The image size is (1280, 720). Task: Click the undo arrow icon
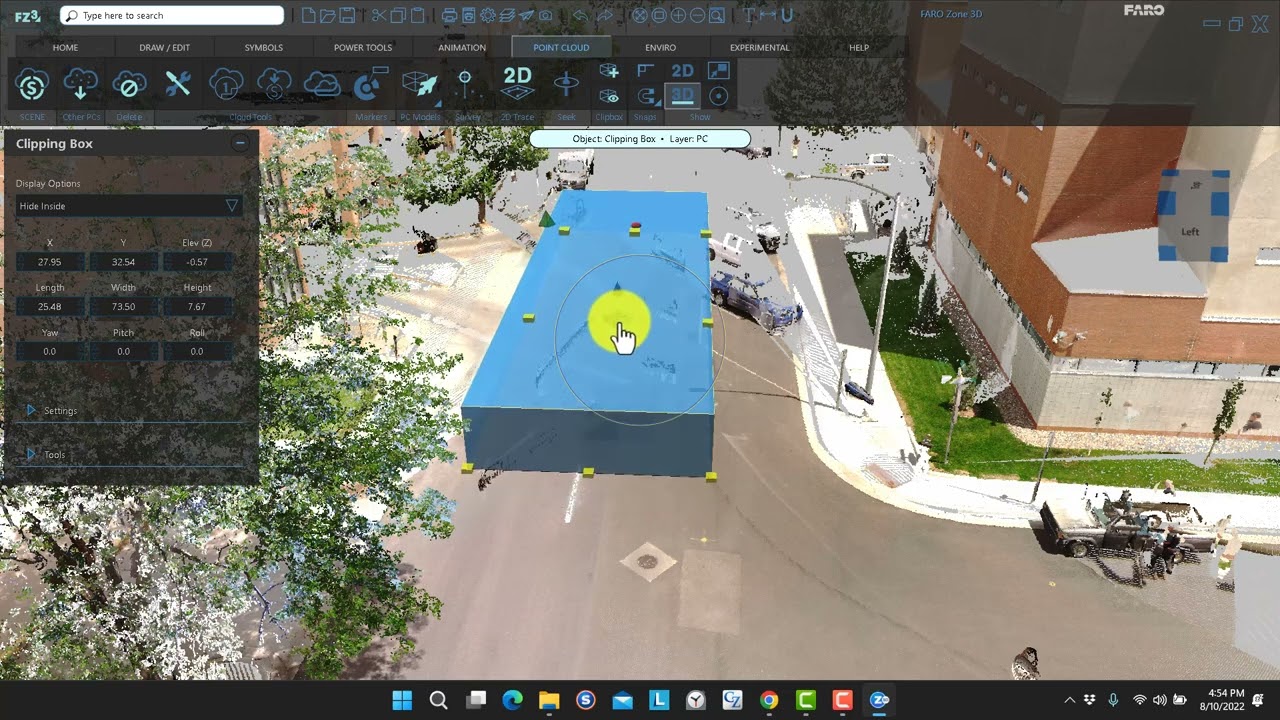coord(580,16)
